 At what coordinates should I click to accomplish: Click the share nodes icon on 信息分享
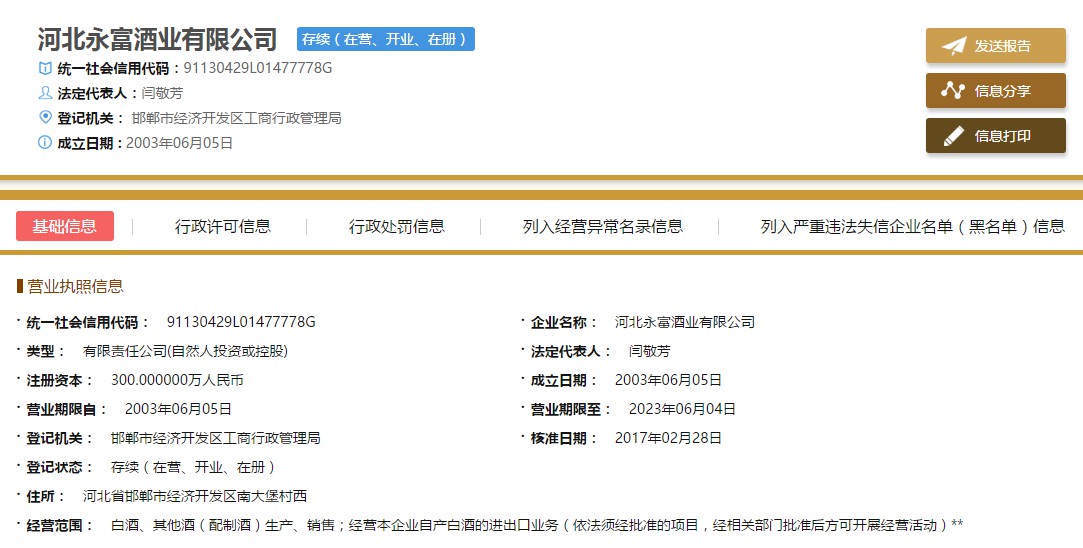coord(953,91)
